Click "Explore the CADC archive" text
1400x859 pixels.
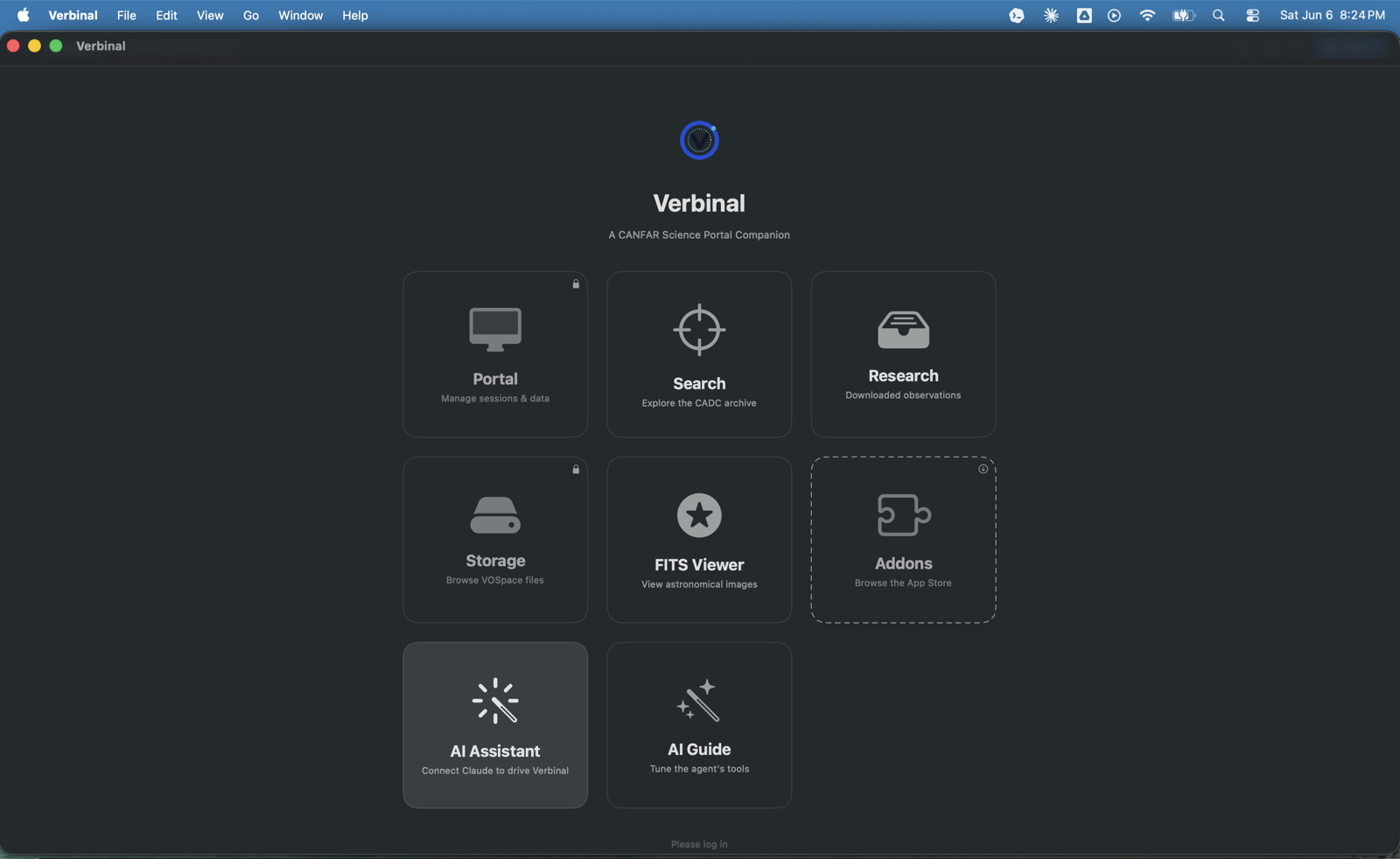click(x=699, y=403)
